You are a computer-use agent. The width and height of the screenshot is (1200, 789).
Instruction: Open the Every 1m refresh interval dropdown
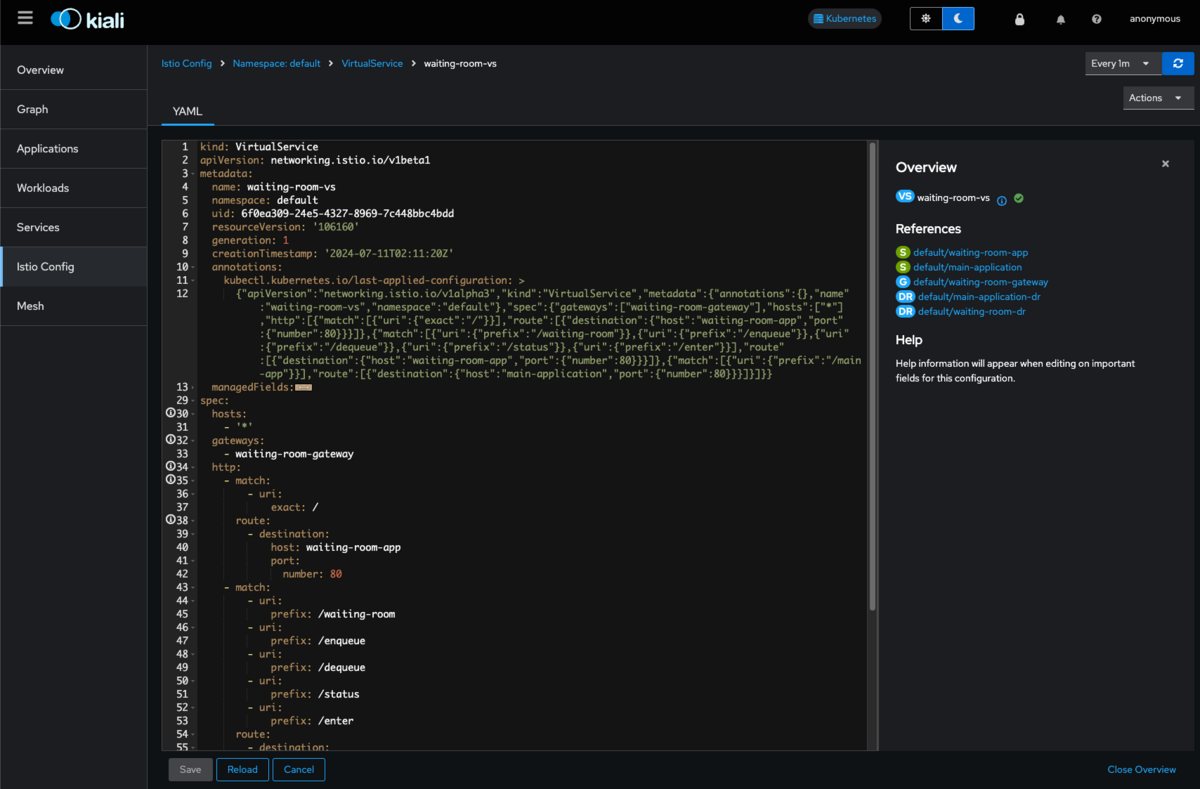point(1123,63)
